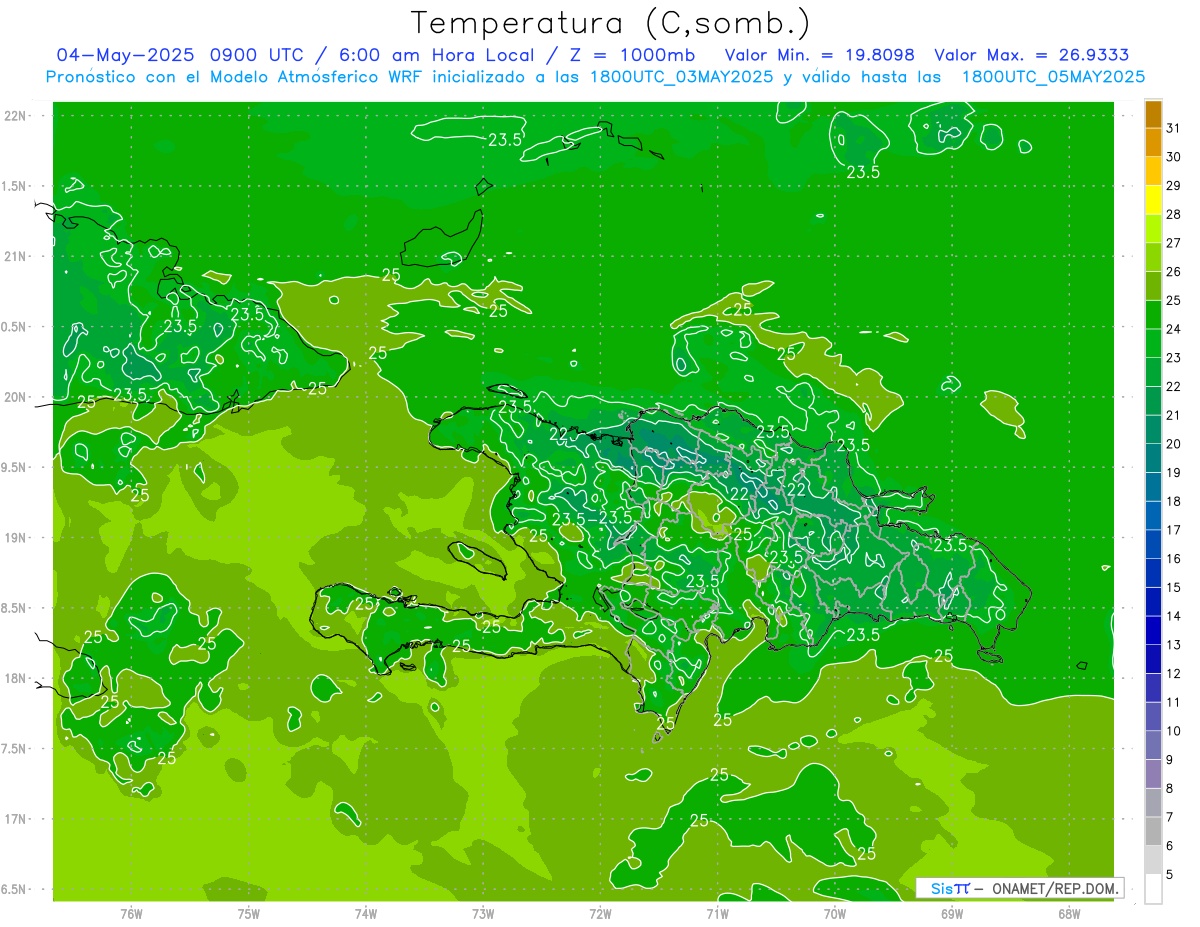The height and width of the screenshot is (927, 1200).
Task: Click the '22' legend value on color scale
Action: click(x=1174, y=387)
